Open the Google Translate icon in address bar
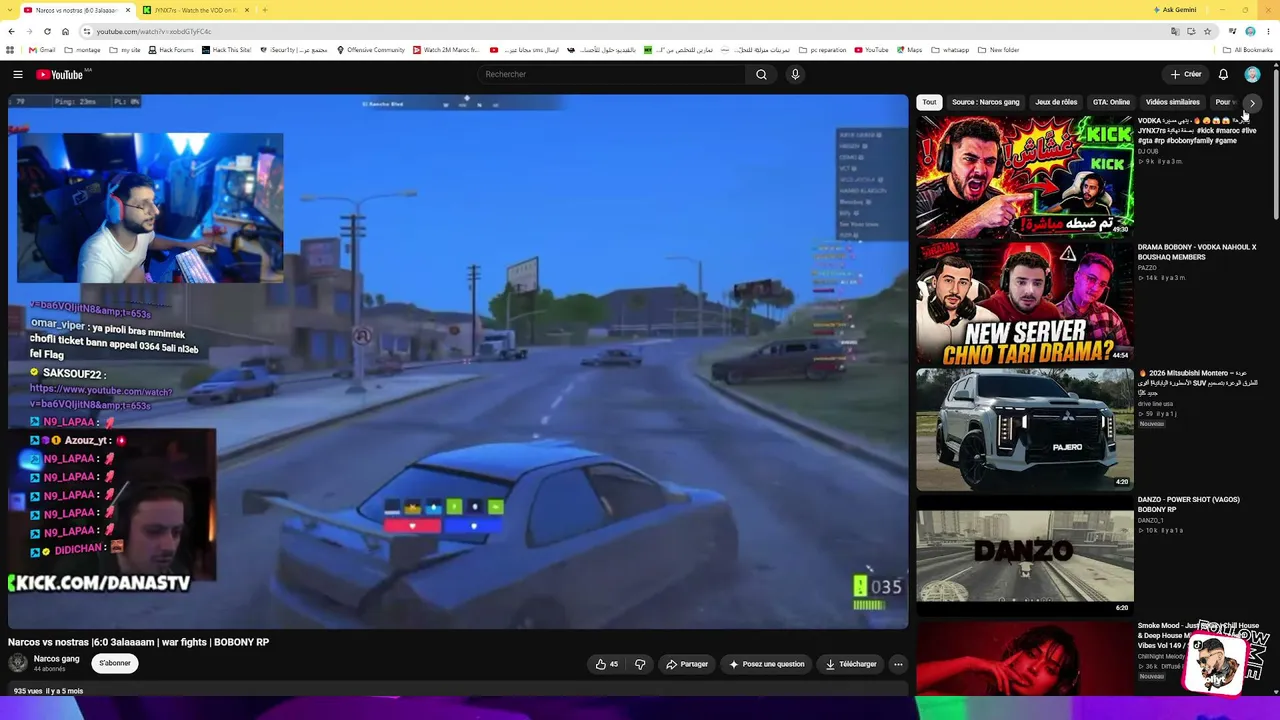The width and height of the screenshot is (1280, 720). (x=1175, y=31)
